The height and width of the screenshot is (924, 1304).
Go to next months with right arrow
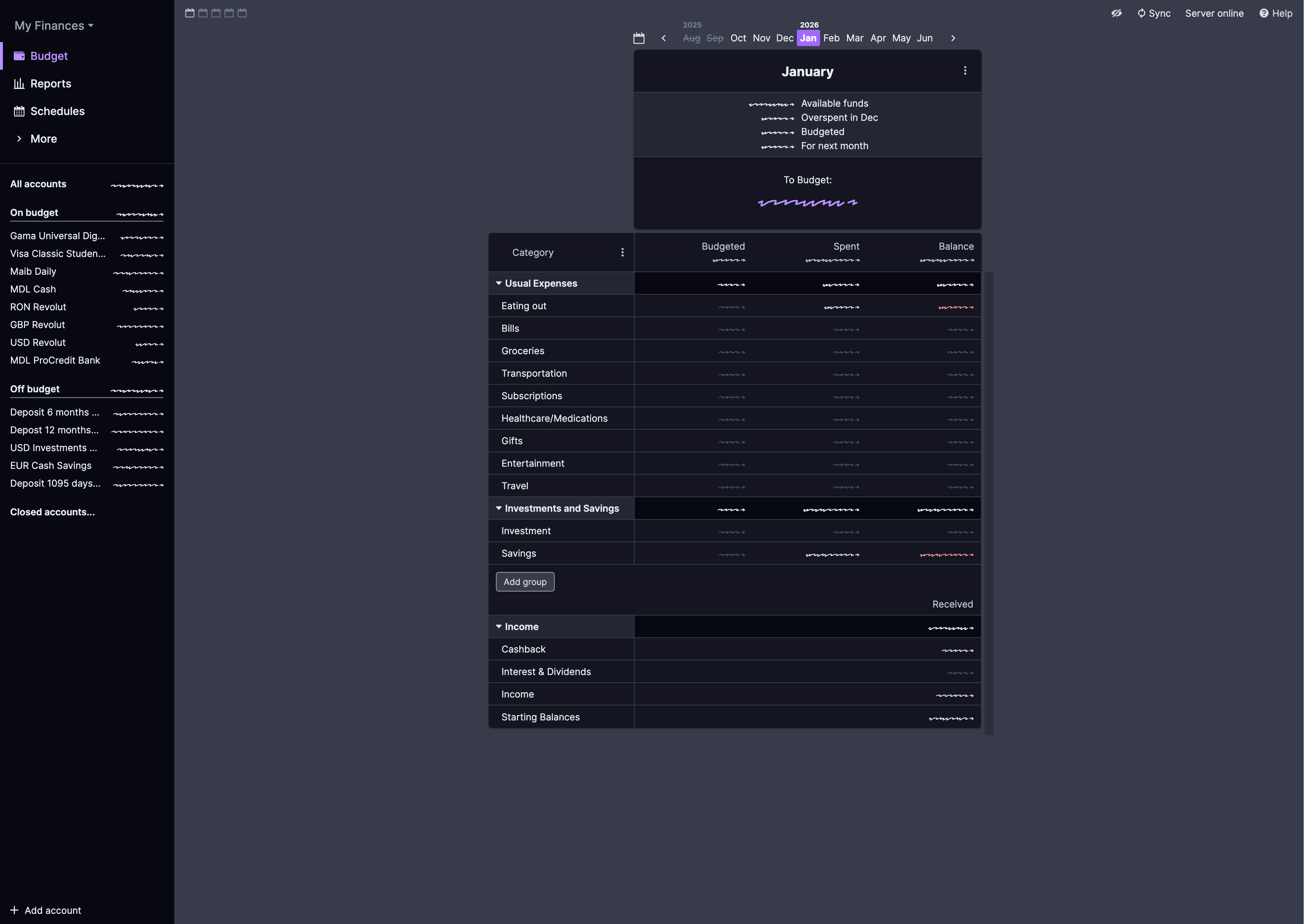click(953, 38)
